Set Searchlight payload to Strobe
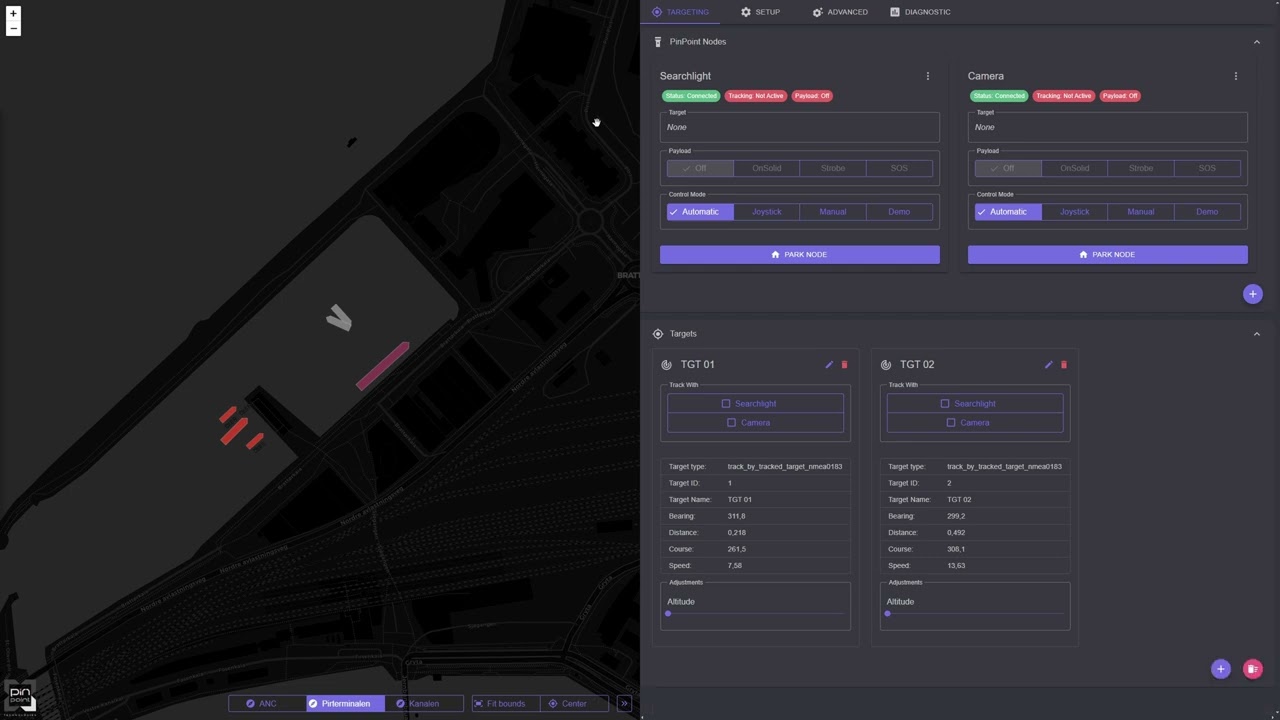This screenshot has width=1280, height=720. tap(833, 169)
